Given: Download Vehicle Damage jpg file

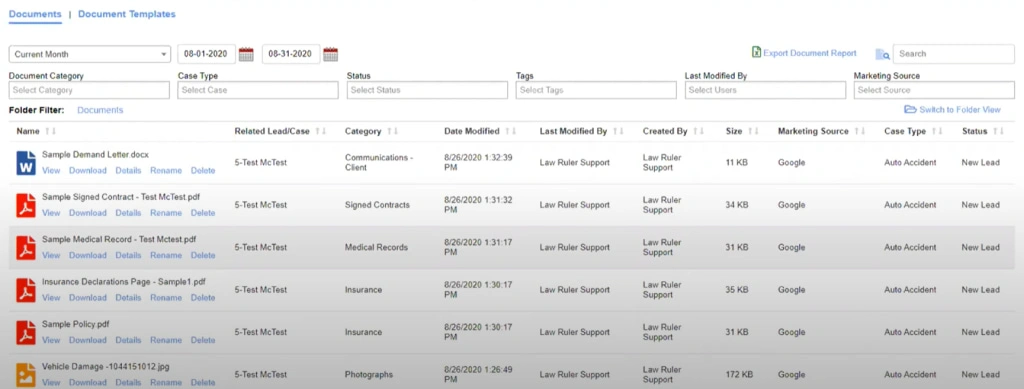Looking at the screenshot, I should pos(88,382).
